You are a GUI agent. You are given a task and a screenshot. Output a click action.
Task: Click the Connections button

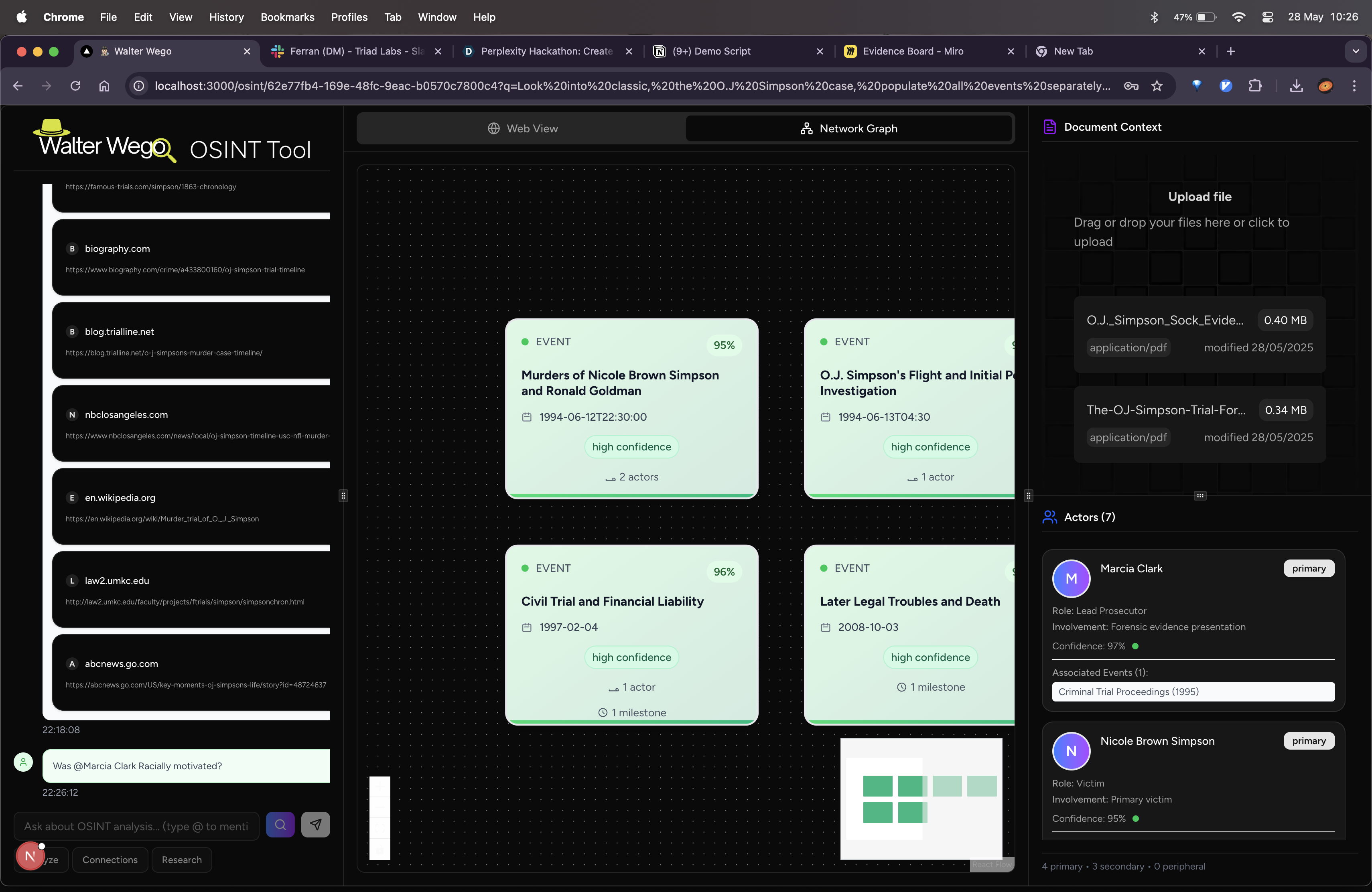[x=110, y=859]
